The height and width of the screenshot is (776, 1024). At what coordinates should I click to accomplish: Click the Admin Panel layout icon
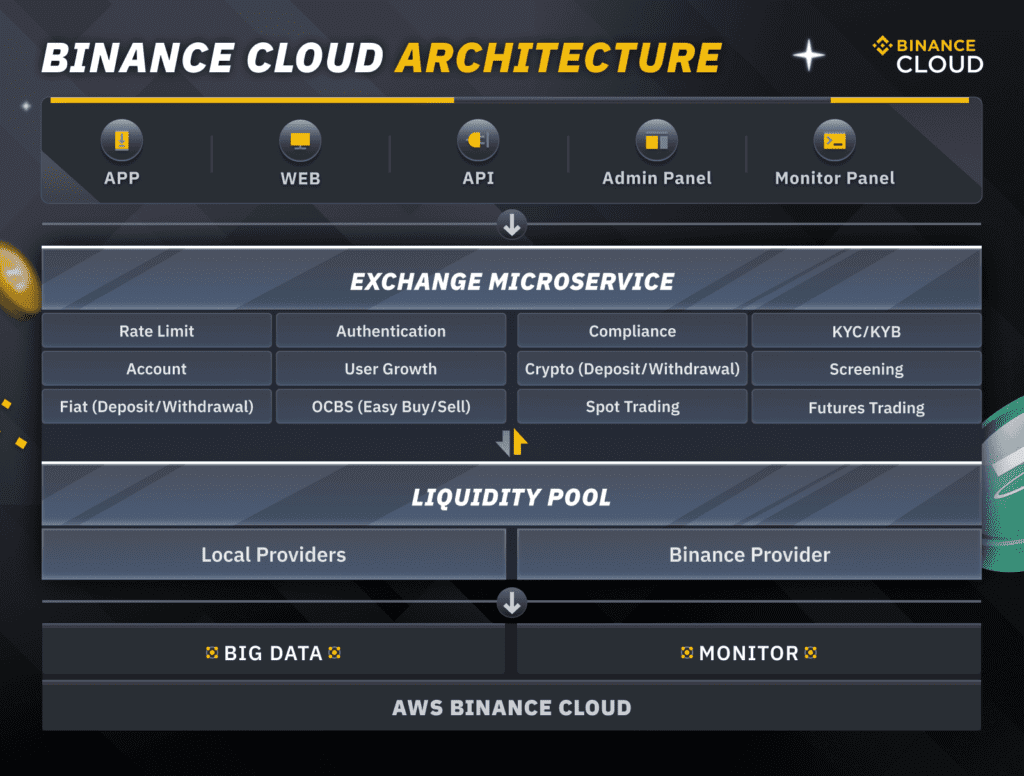coord(656,140)
